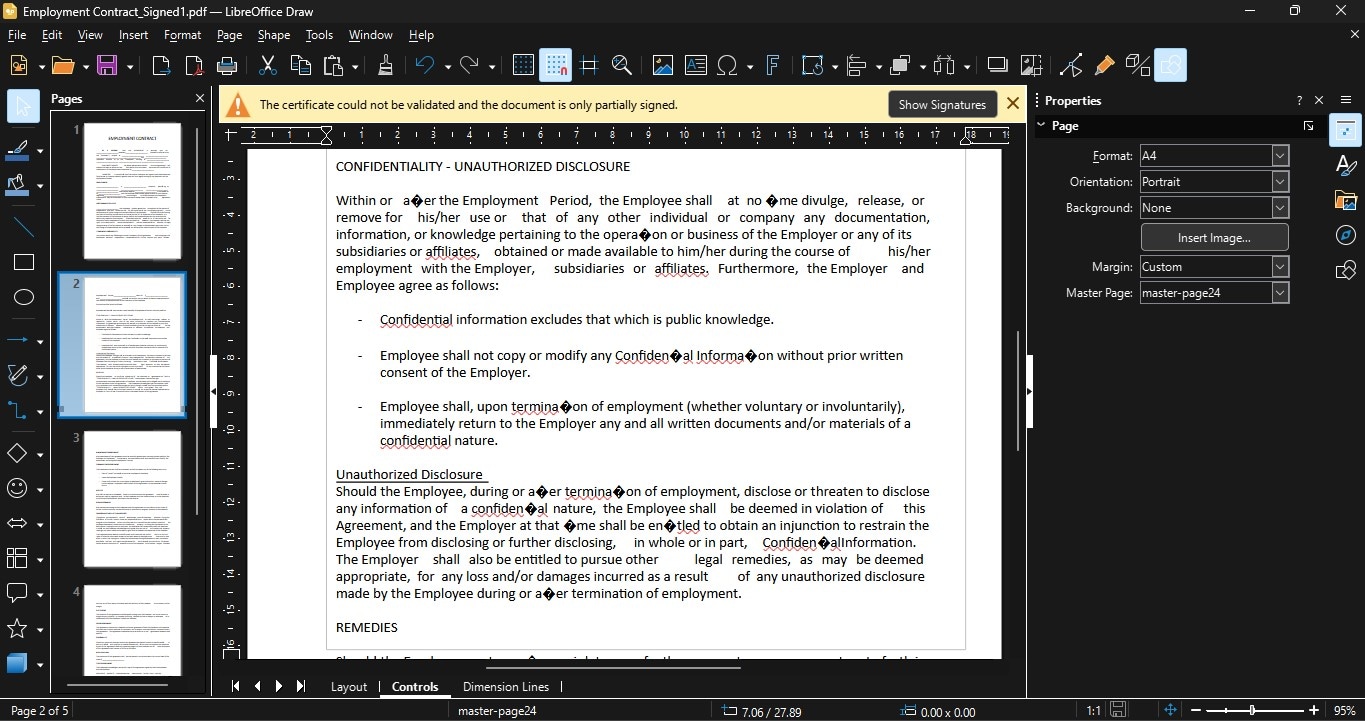The image size is (1365, 721).
Task: Click the Print icon
Action: 227,66
